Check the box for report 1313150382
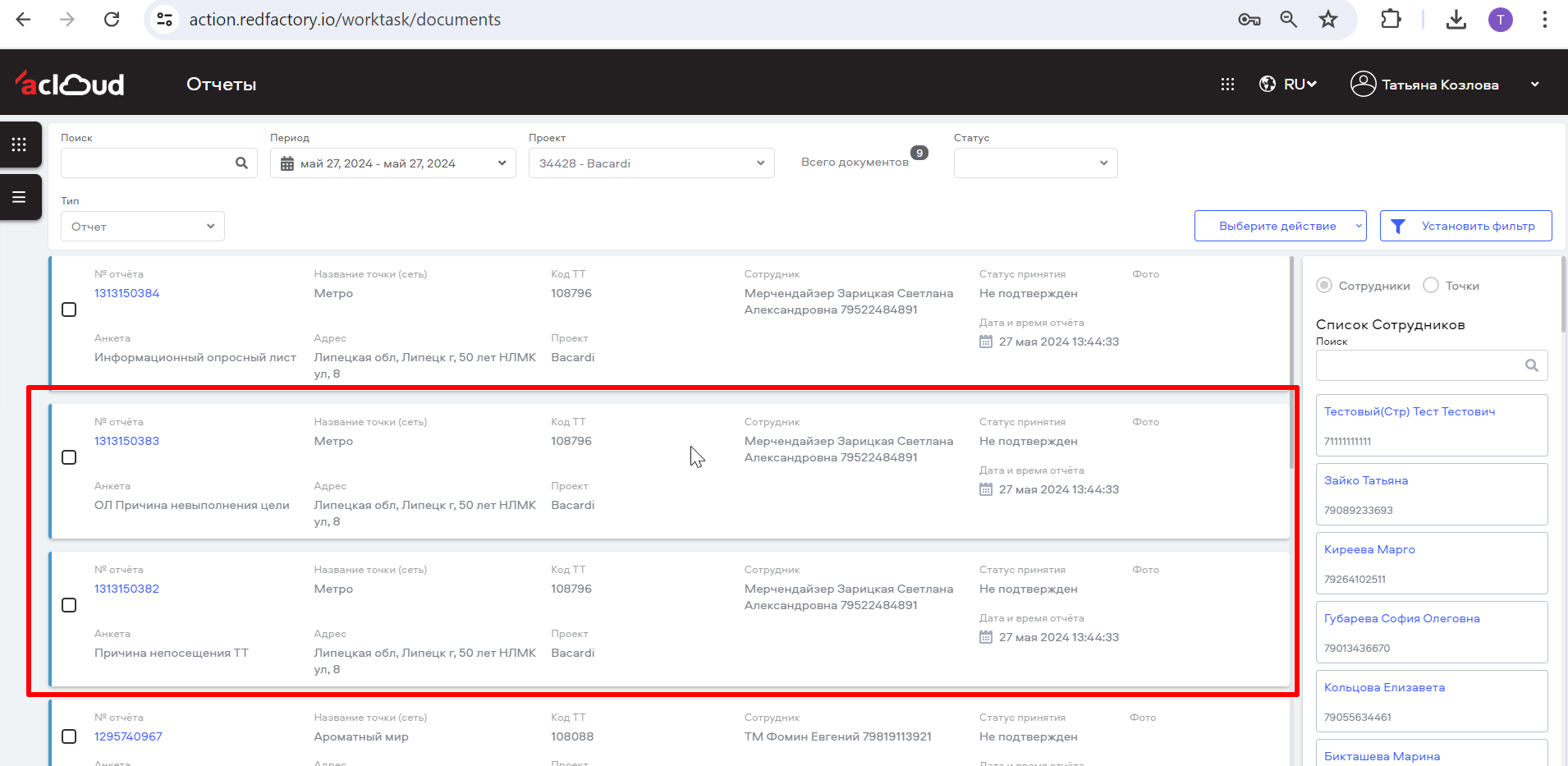The image size is (1568, 766). click(69, 605)
